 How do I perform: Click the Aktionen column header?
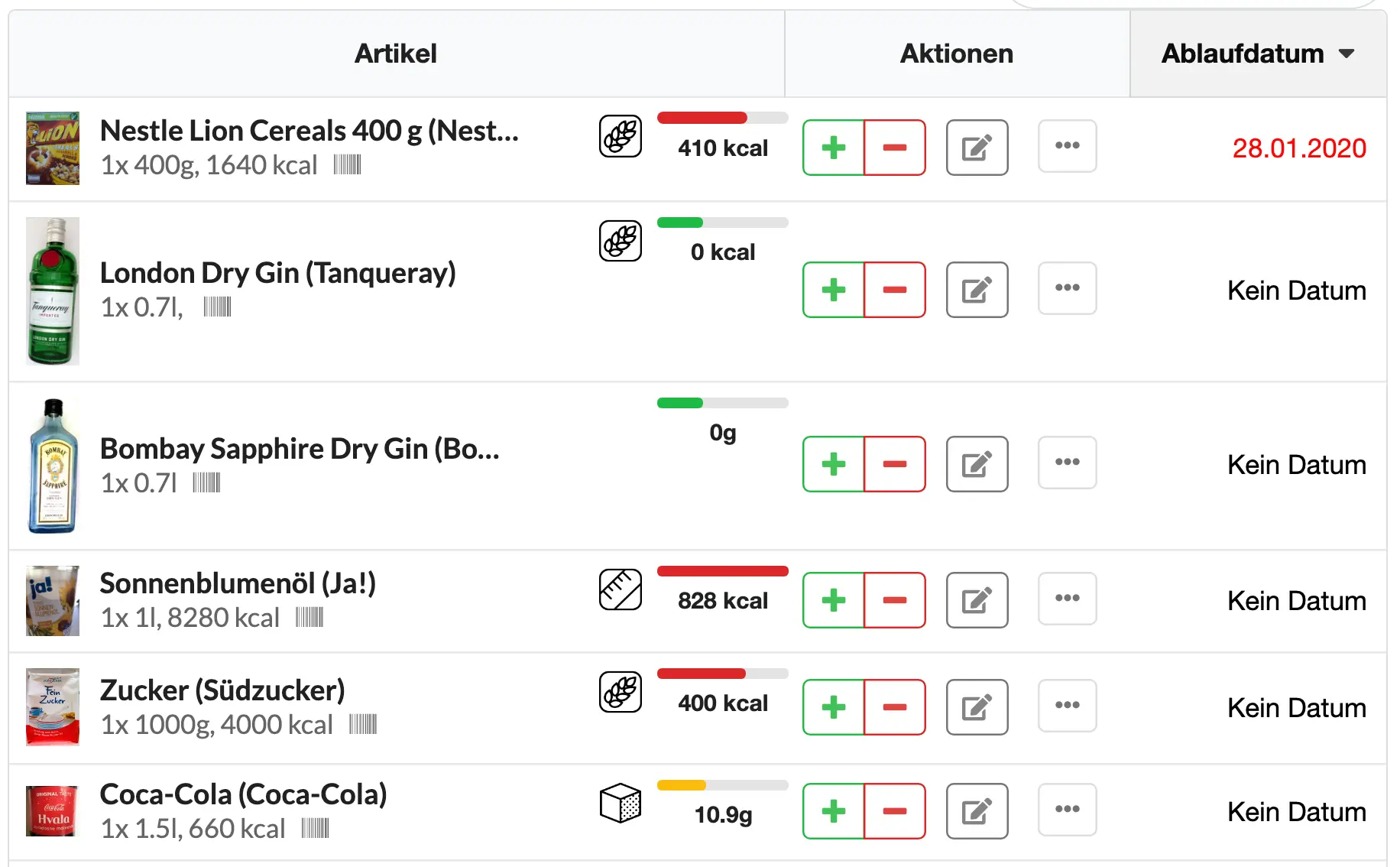(957, 54)
